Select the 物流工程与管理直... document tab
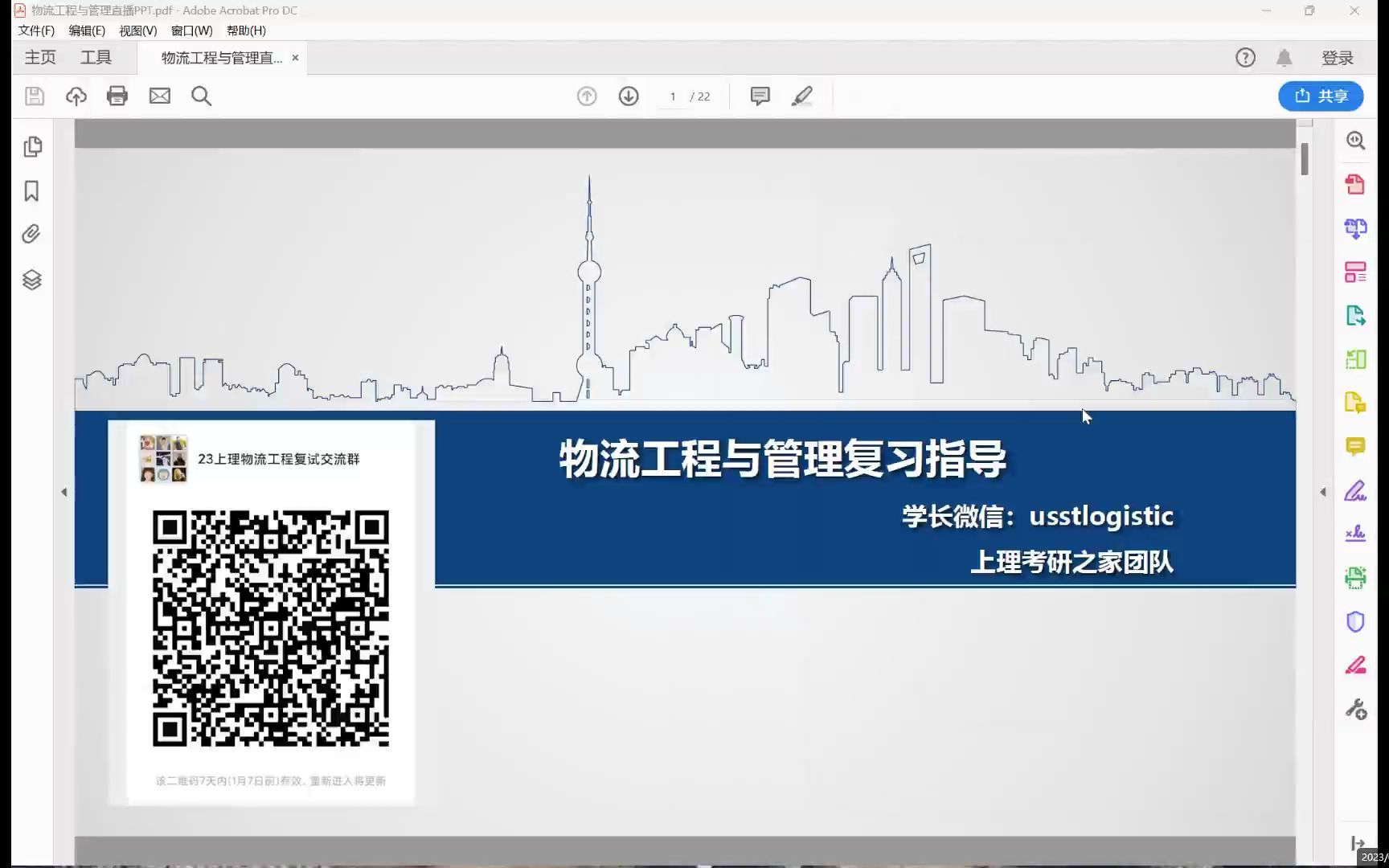This screenshot has height=868, width=1389. coord(222,58)
